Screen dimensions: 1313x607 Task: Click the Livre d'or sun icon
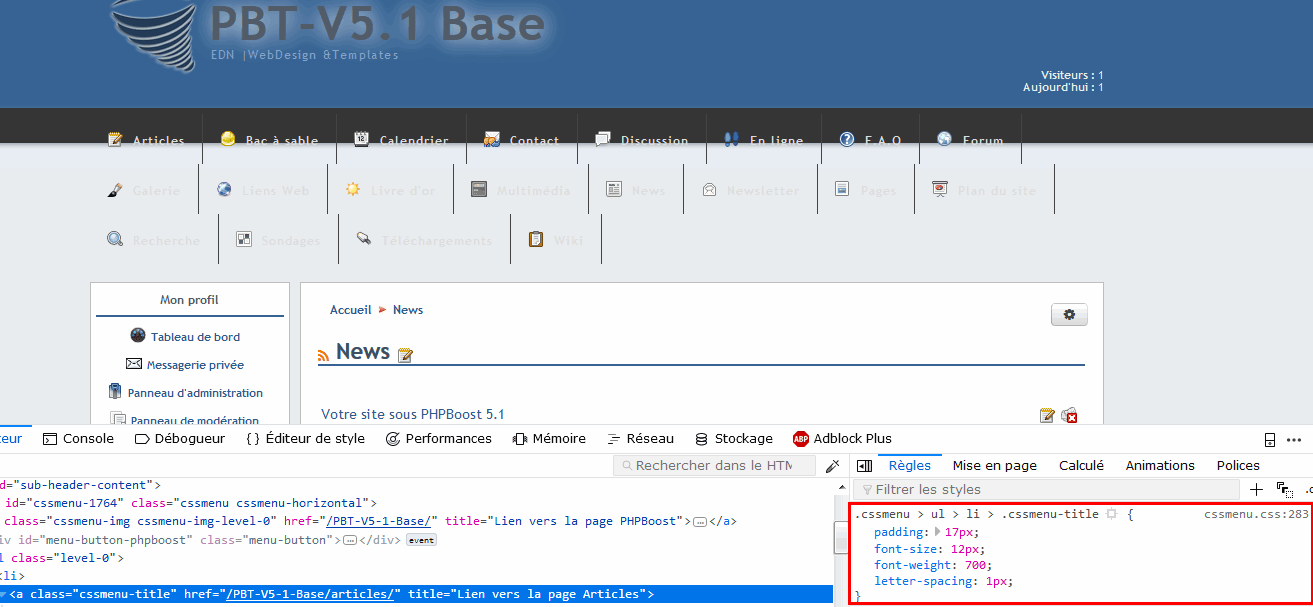(x=353, y=189)
